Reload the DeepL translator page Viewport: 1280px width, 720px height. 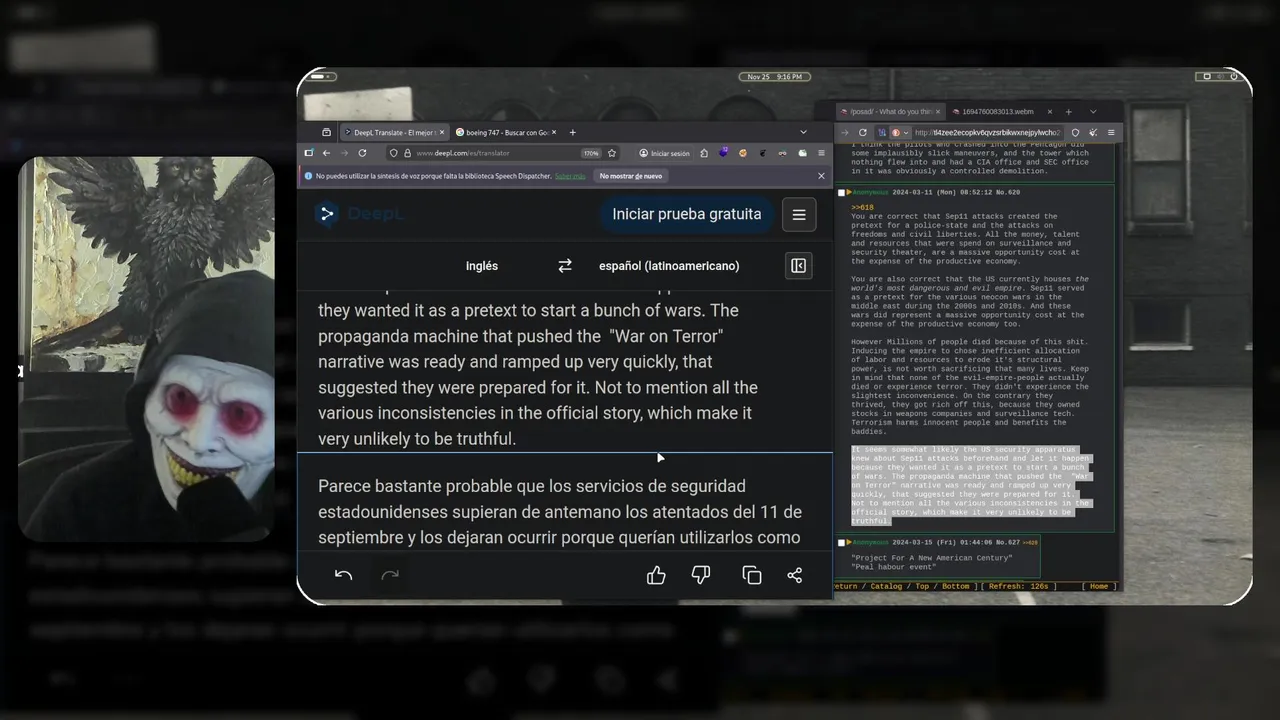pyautogui.click(x=362, y=153)
